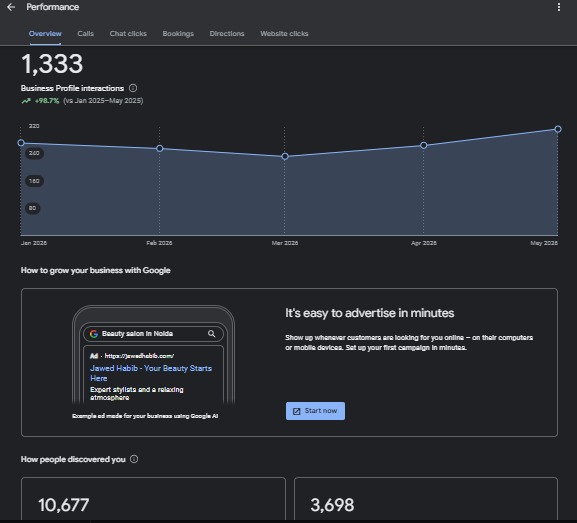This screenshot has width=577, height=523.
Task: Click 'It's easy to advertise in minutes' heading
Action: 369,313
